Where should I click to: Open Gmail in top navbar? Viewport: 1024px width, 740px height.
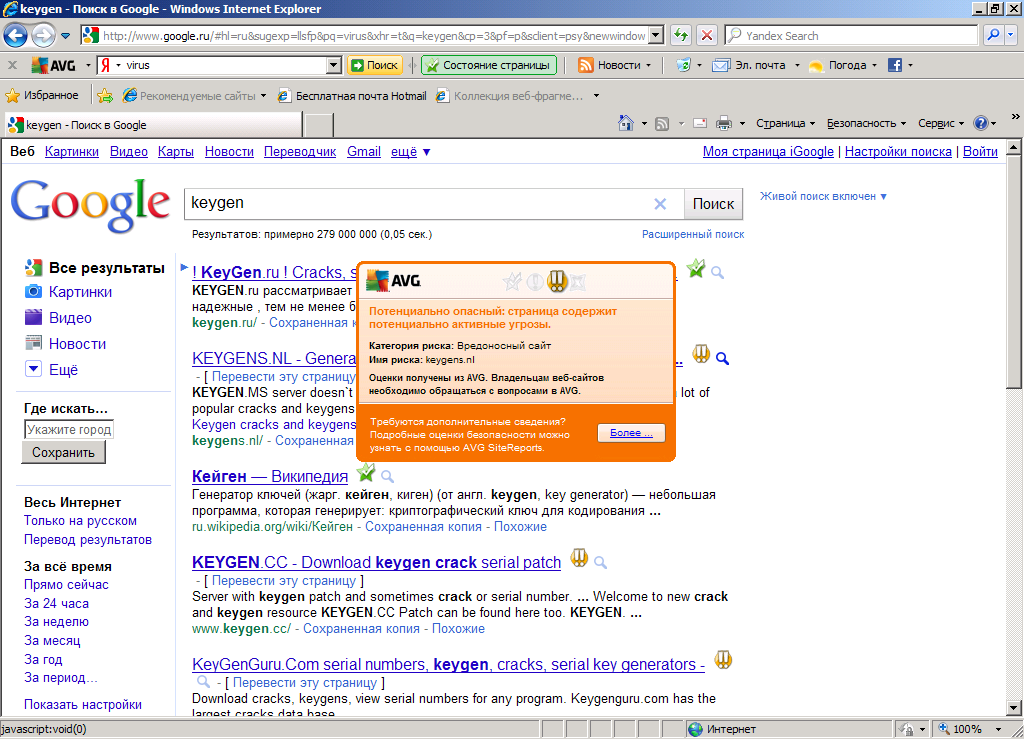coord(364,152)
